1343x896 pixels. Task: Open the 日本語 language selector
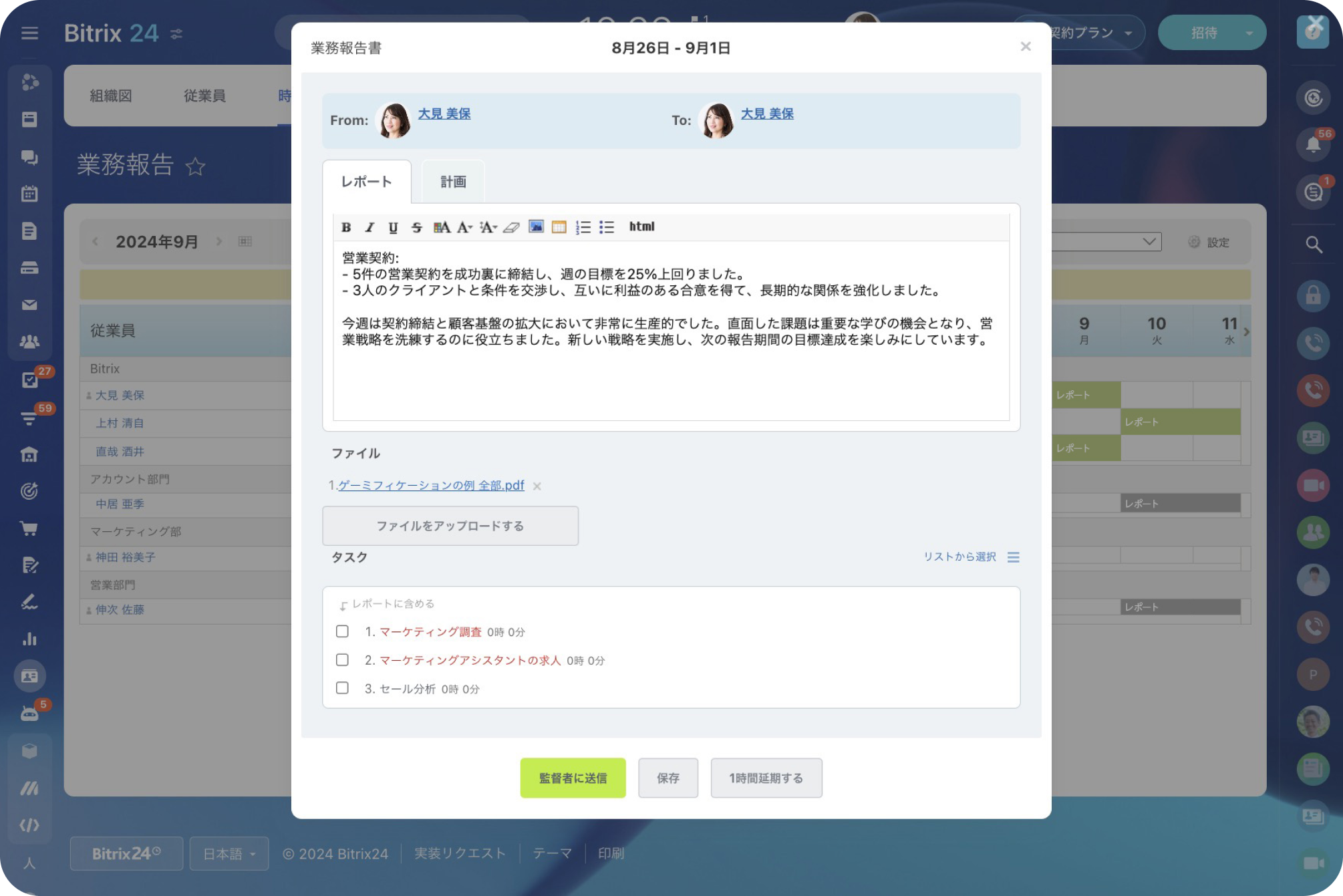(229, 853)
